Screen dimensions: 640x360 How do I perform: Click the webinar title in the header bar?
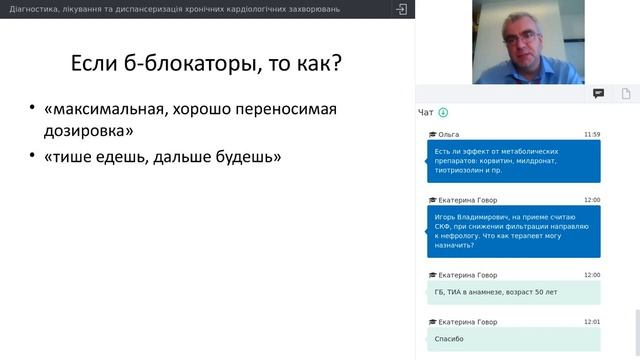[x=175, y=9]
